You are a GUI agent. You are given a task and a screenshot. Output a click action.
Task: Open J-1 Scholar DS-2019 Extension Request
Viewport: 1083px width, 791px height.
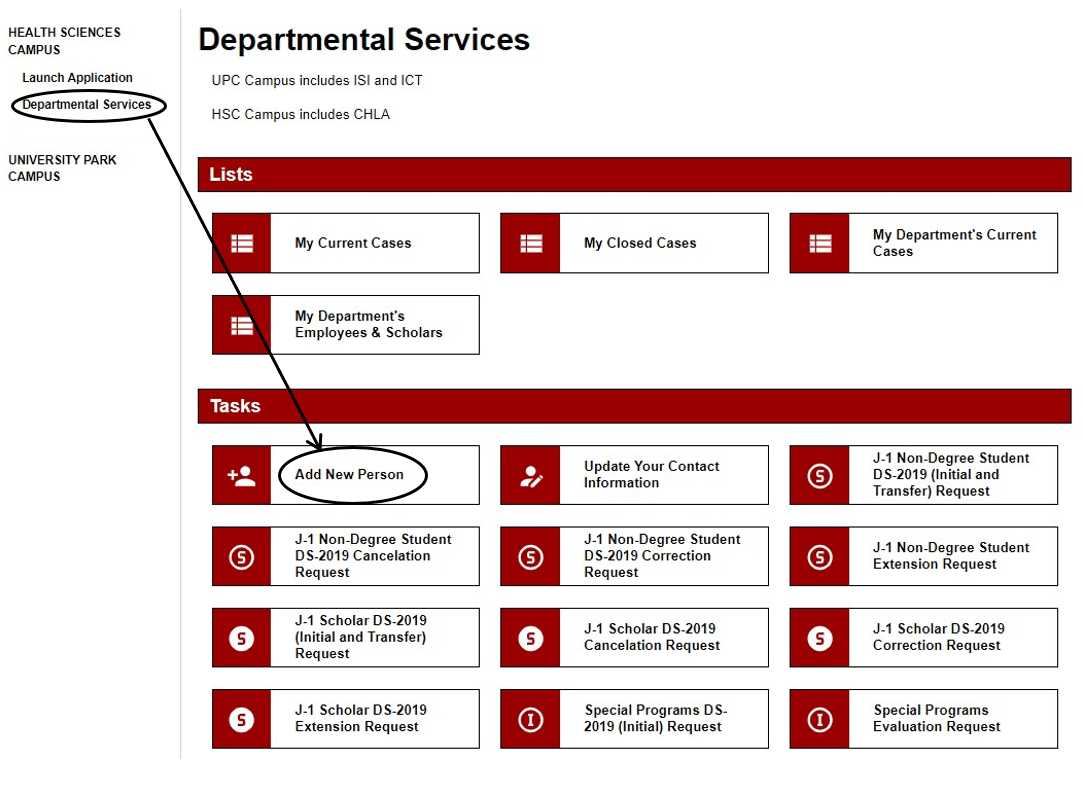346,719
